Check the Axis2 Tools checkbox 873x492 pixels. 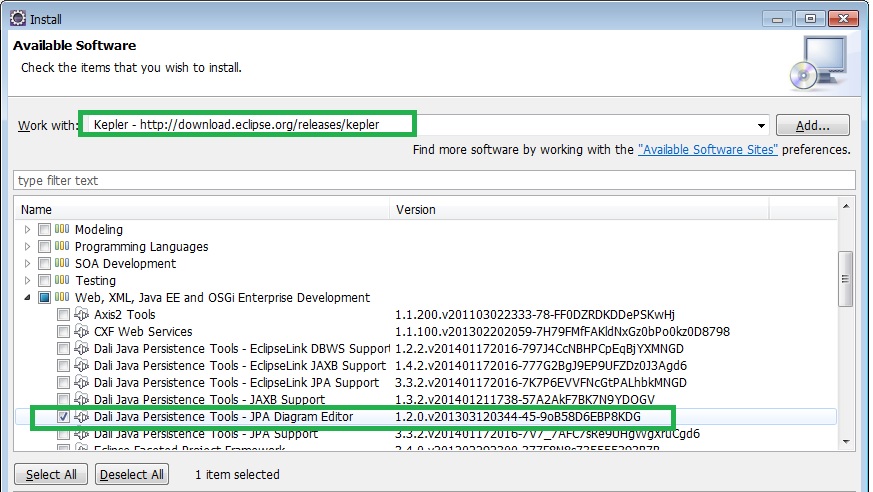click(x=64, y=315)
